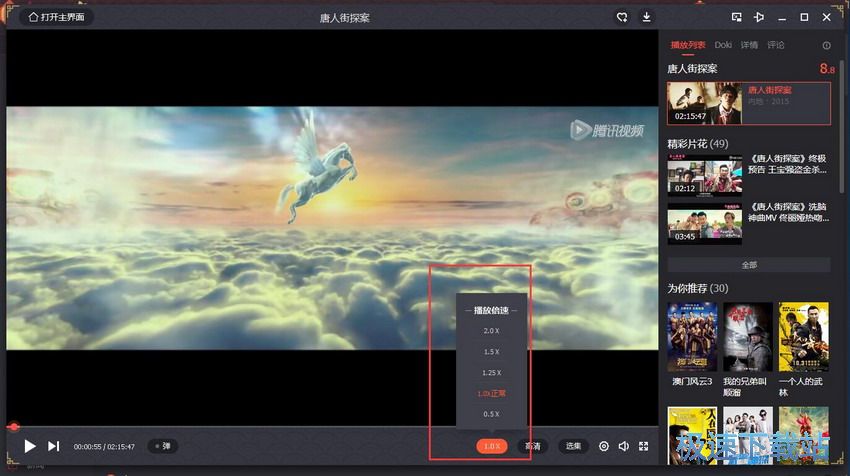The height and width of the screenshot is (476, 850).
Task: Toggle the 弹 danmaku switch
Action: 163,446
